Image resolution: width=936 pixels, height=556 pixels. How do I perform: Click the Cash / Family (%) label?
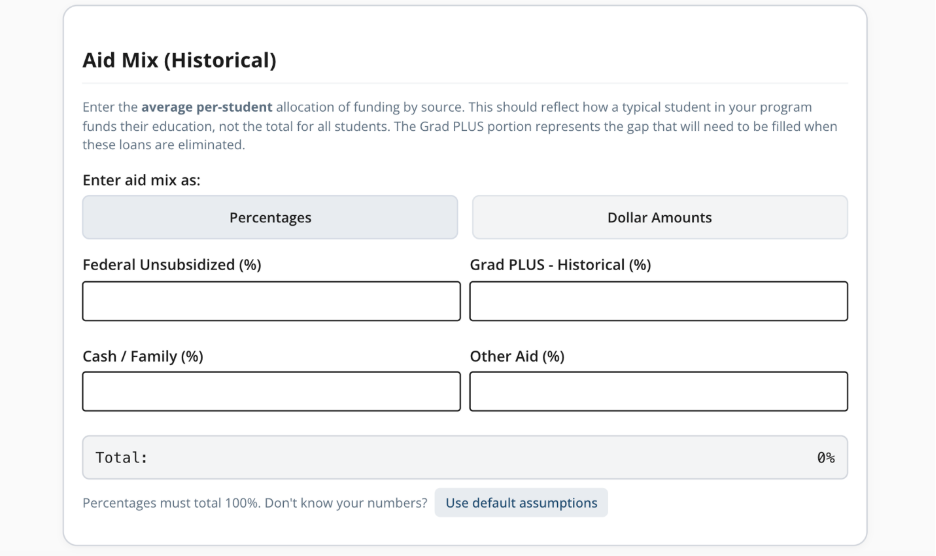pos(143,356)
